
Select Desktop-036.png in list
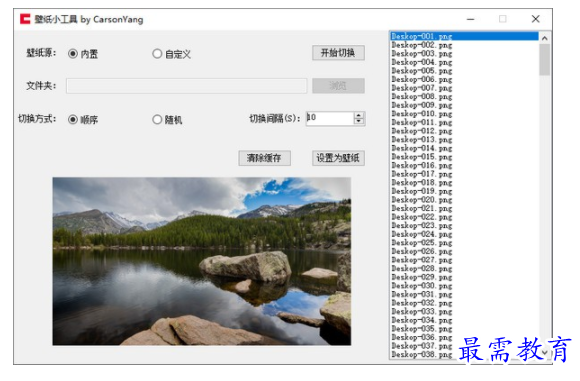point(422,337)
